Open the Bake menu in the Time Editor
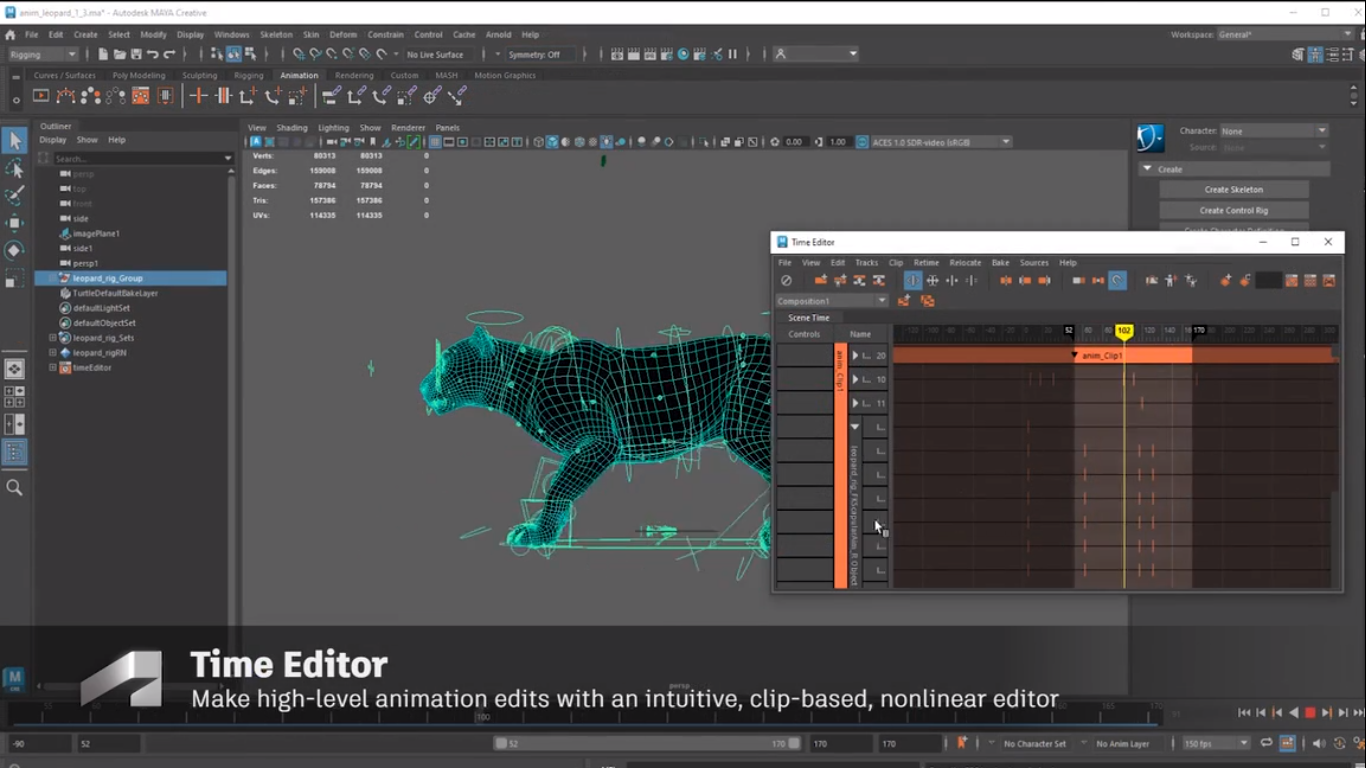 click(x=1000, y=263)
